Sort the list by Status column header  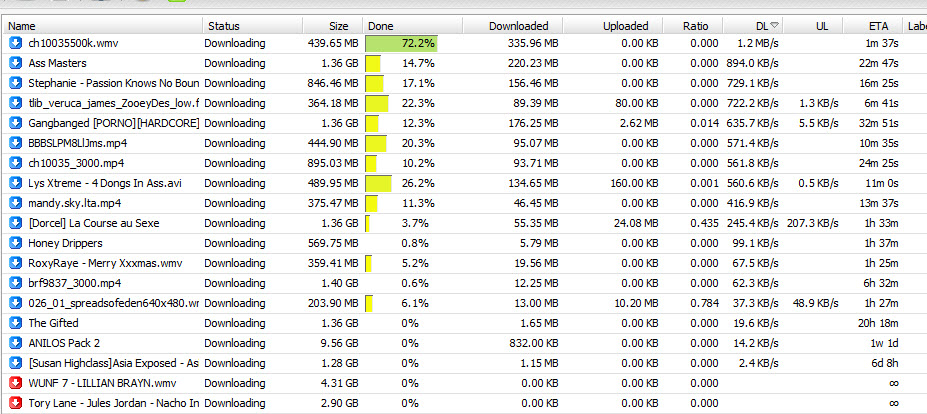(252, 26)
